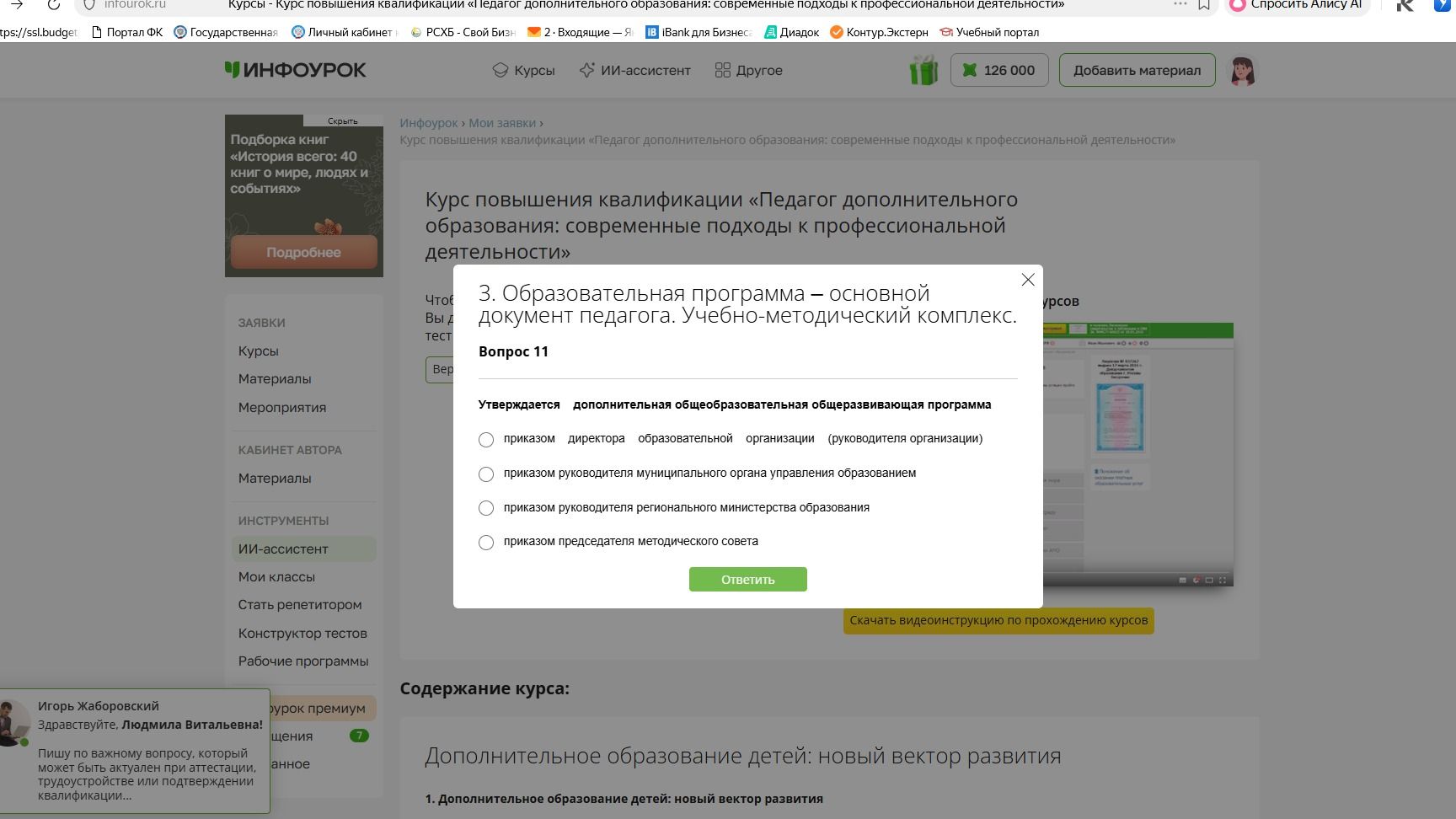Viewport: 1456px width, 819px height.
Task: Click the bookmark icon in address bar
Action: click(1204, 4)
